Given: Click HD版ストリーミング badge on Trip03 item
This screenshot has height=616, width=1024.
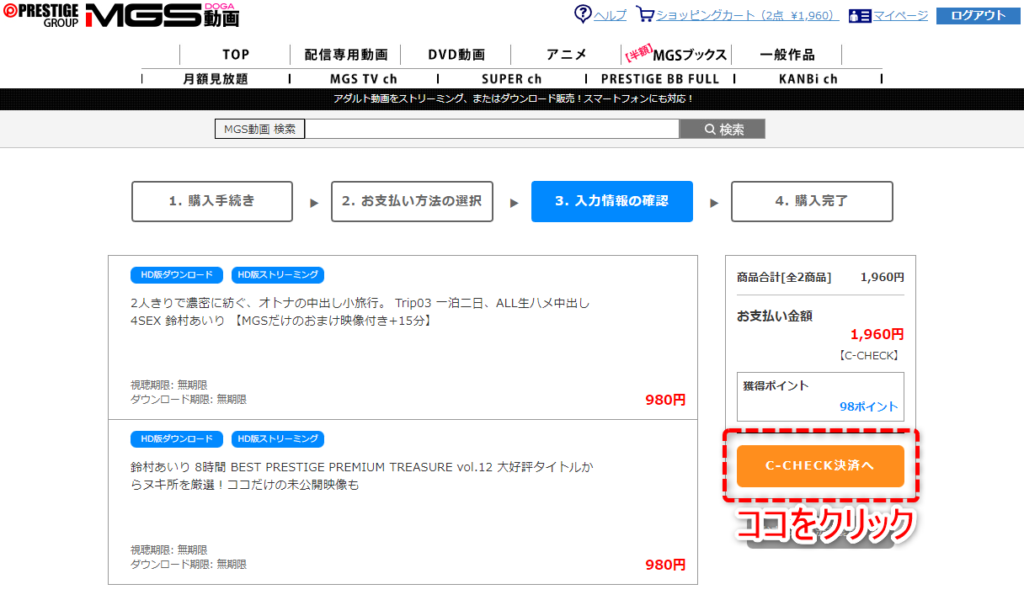Looking at the screenshot, I should click(278, 275).
